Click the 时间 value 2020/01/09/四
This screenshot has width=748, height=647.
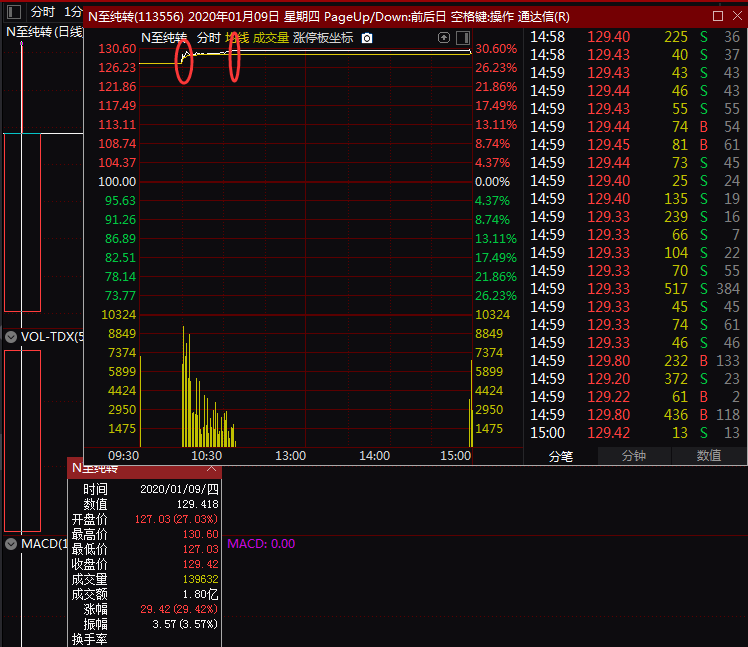(179, 489)
